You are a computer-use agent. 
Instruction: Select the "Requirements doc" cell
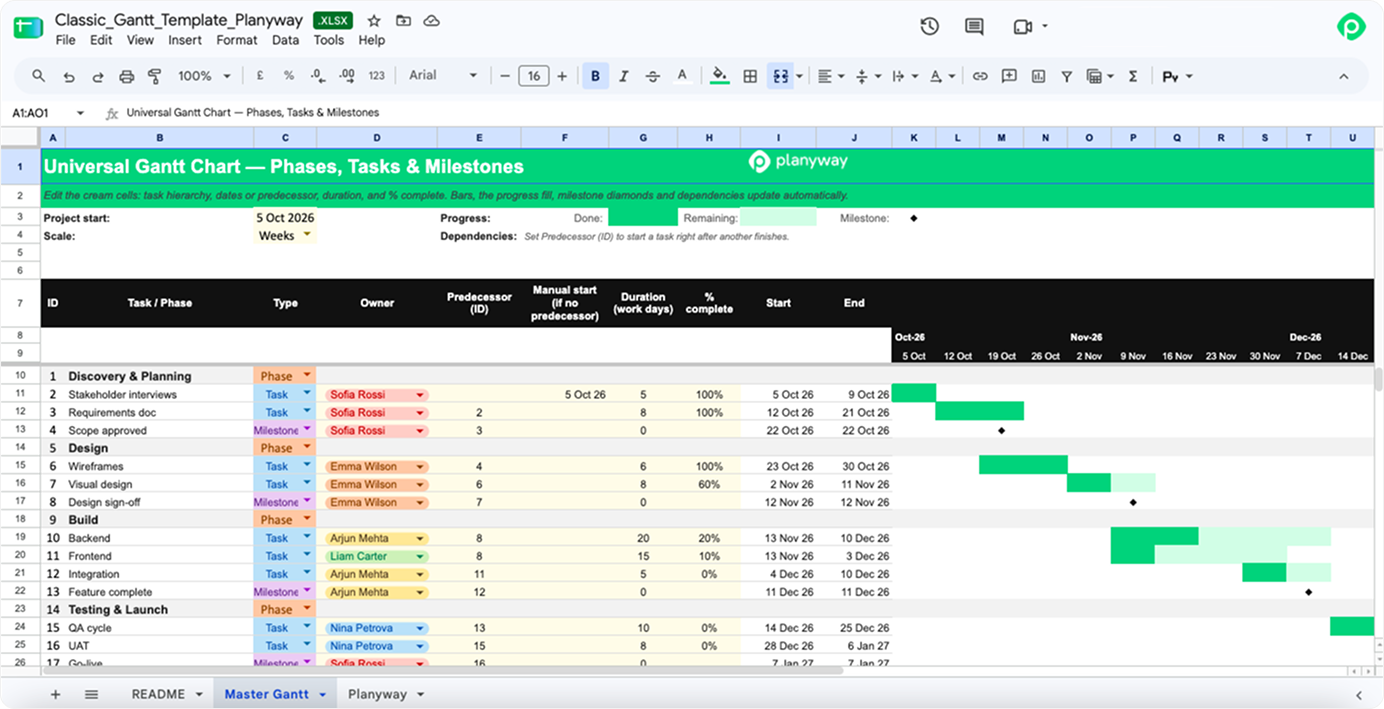(160, 412)
